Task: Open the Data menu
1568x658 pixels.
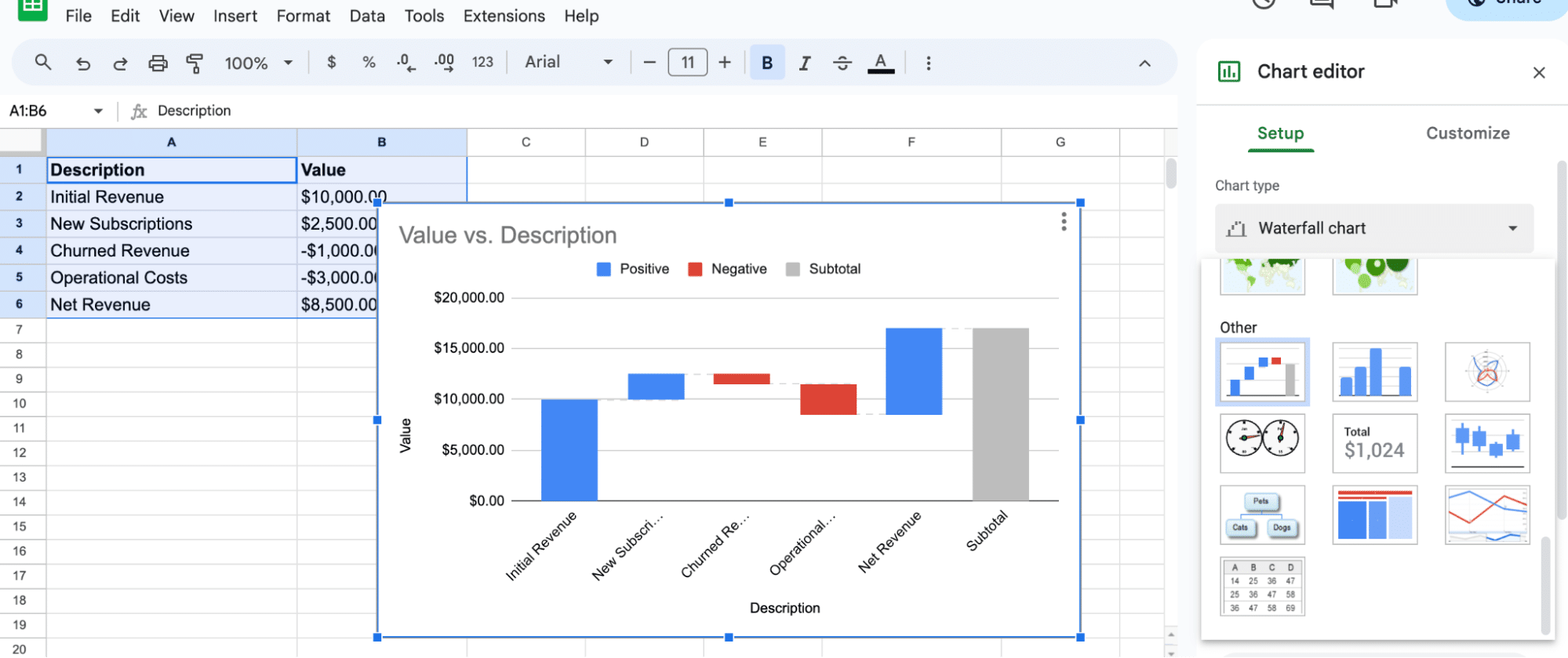Action: tap(367, 16)
